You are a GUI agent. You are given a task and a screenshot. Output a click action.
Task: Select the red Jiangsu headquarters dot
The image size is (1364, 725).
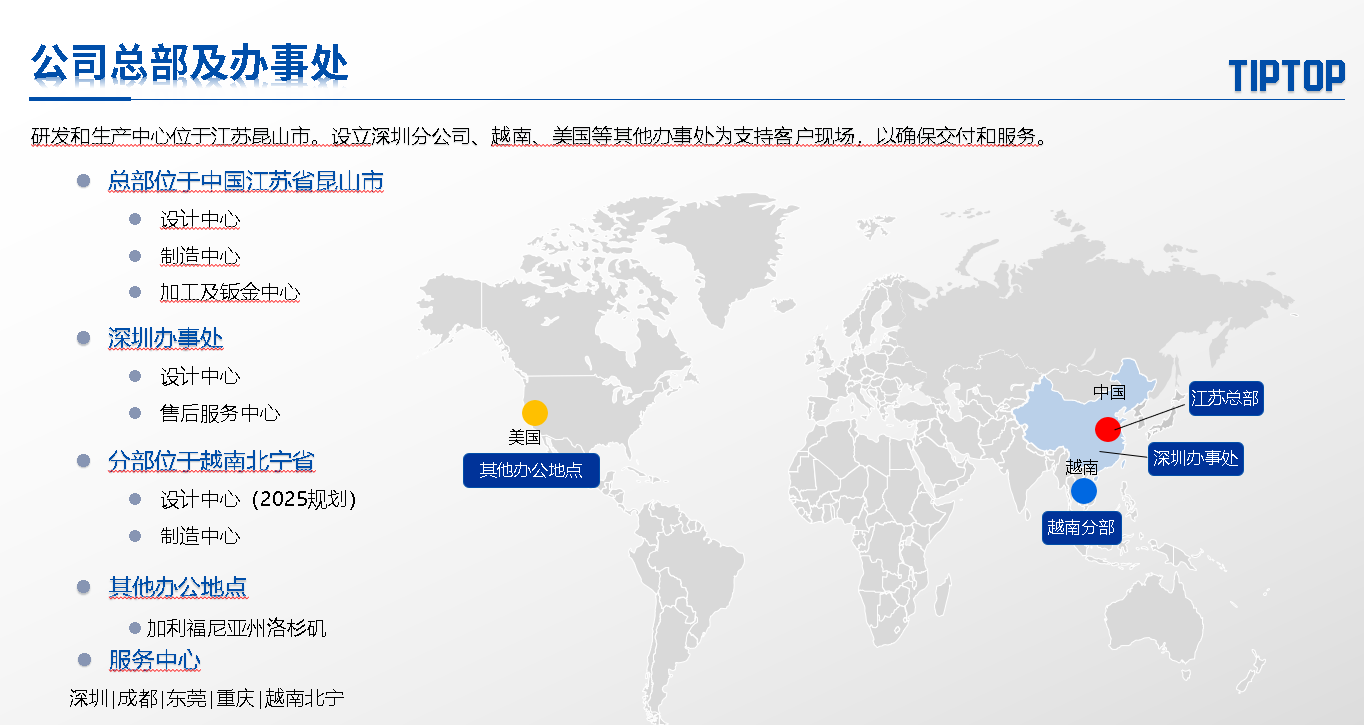1108,429
